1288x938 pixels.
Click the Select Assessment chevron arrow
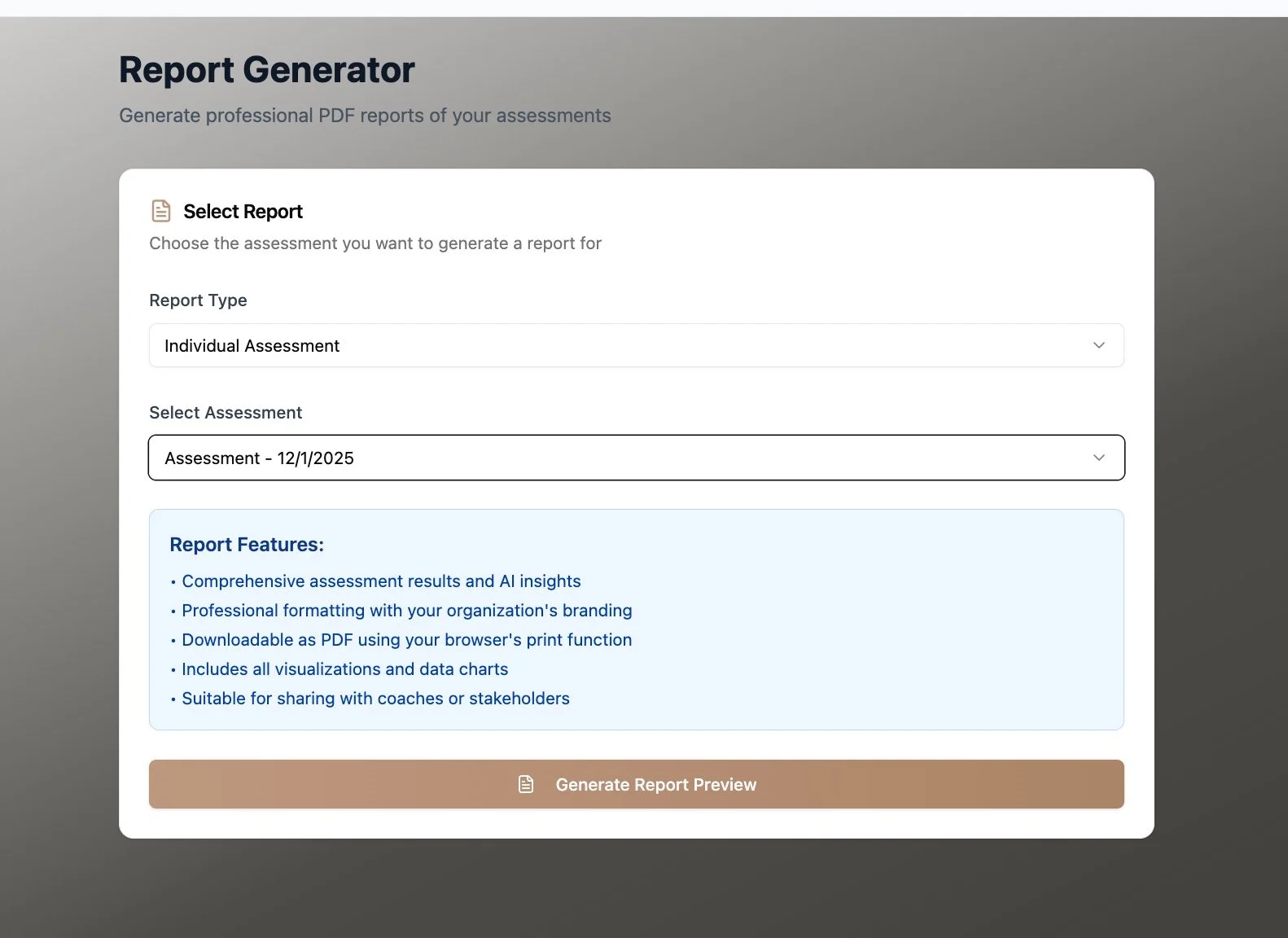click(1098, 458)
